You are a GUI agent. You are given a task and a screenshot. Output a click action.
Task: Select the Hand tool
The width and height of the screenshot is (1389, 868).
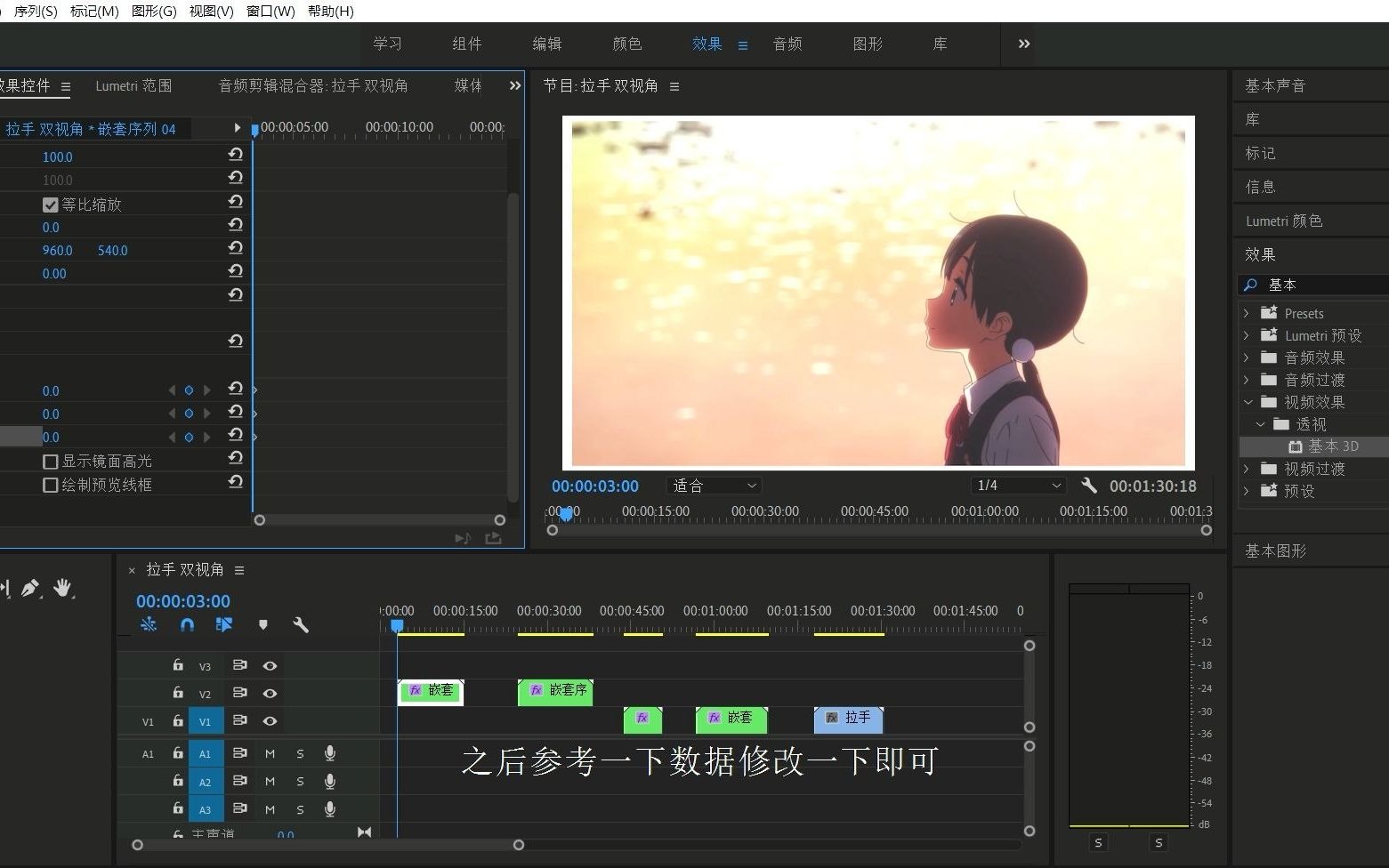pos(63,588)
